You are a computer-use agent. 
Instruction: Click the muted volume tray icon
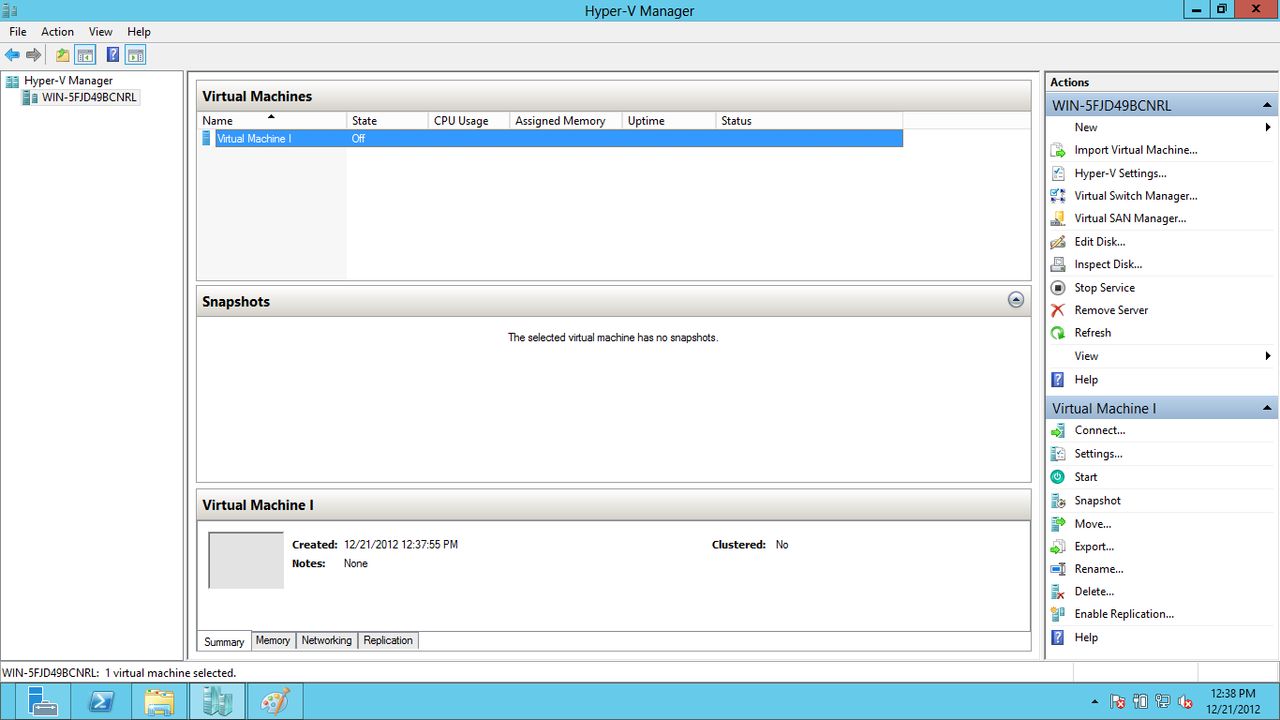point(1185,702)
